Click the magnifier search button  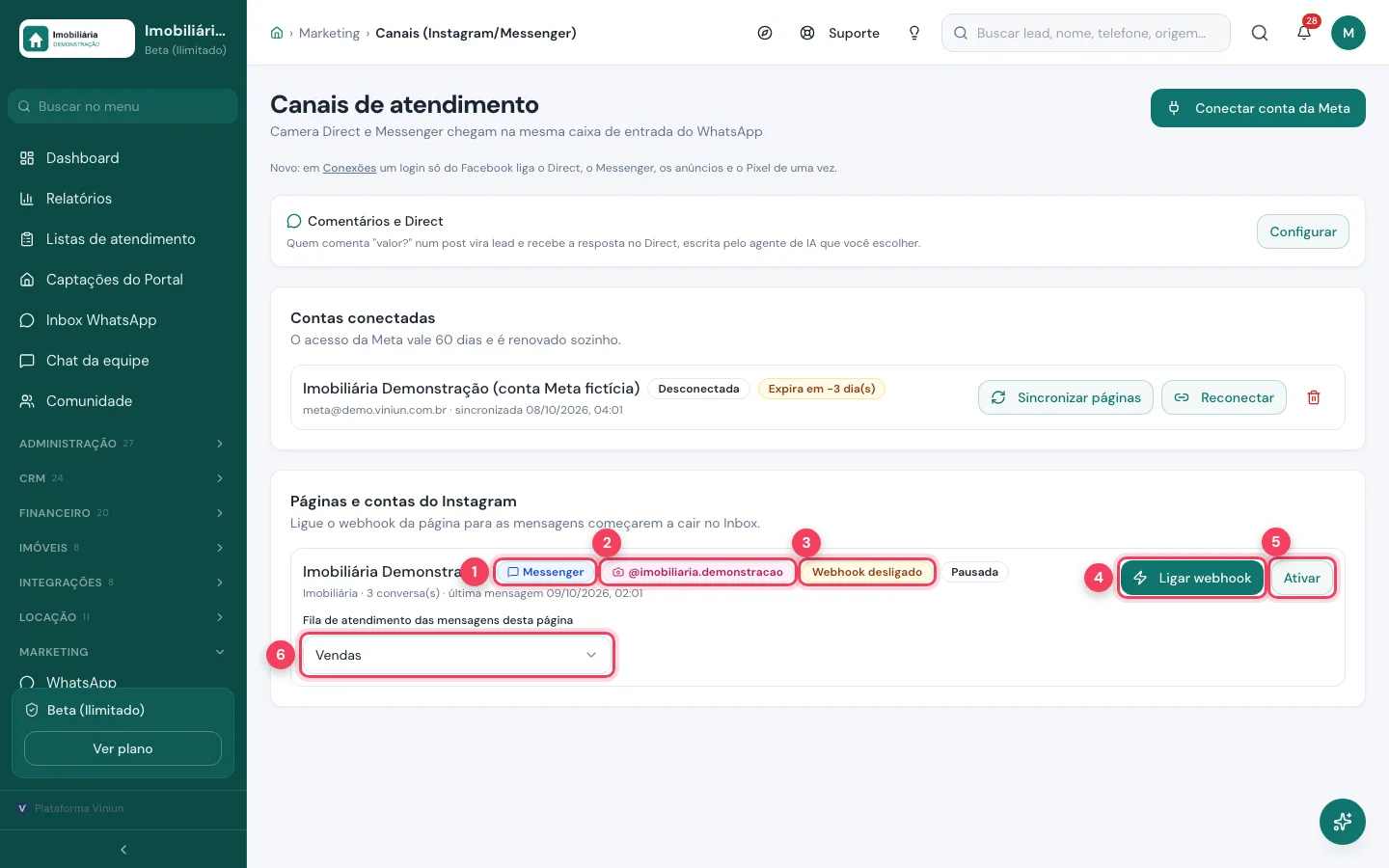pos(1260,33)
